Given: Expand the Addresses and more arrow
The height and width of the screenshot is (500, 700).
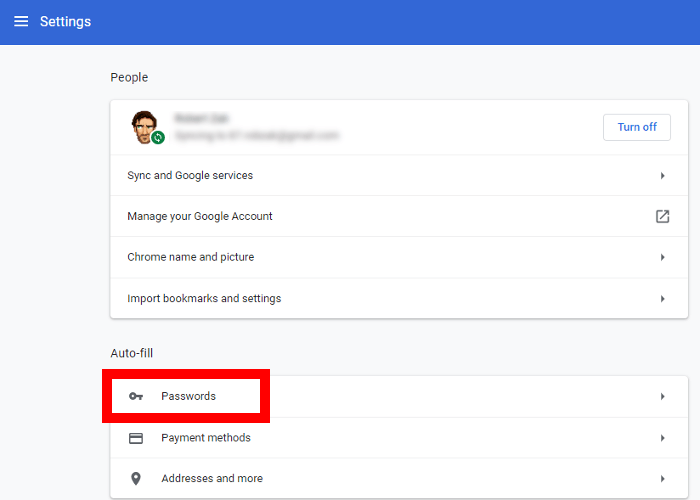Looking at the screenshot, I should (662, 479).
